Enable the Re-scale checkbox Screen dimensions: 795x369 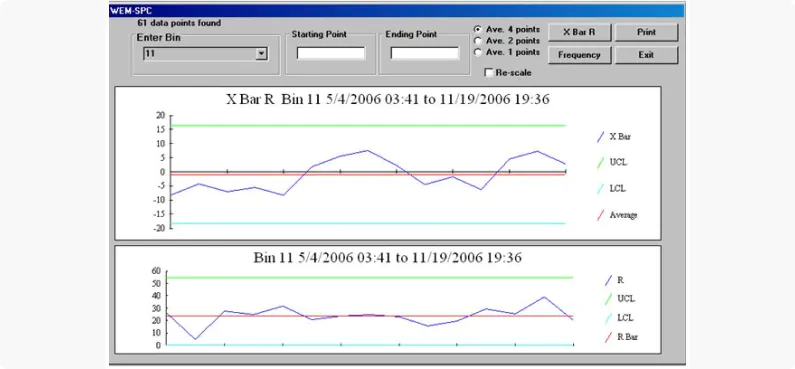pos(489,72)
